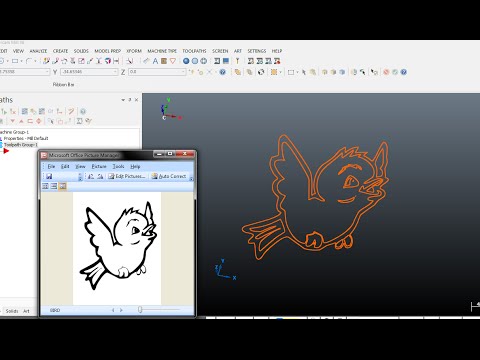Open the orange grid icon dropdown arrow

click(x=280, y=72)
